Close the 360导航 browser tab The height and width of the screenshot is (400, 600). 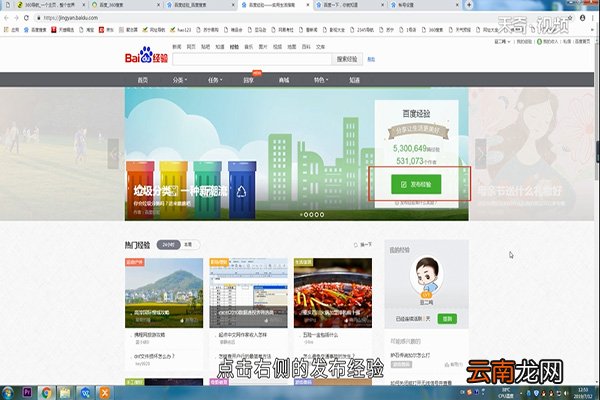pyautogui.click(x=84, y=5)
